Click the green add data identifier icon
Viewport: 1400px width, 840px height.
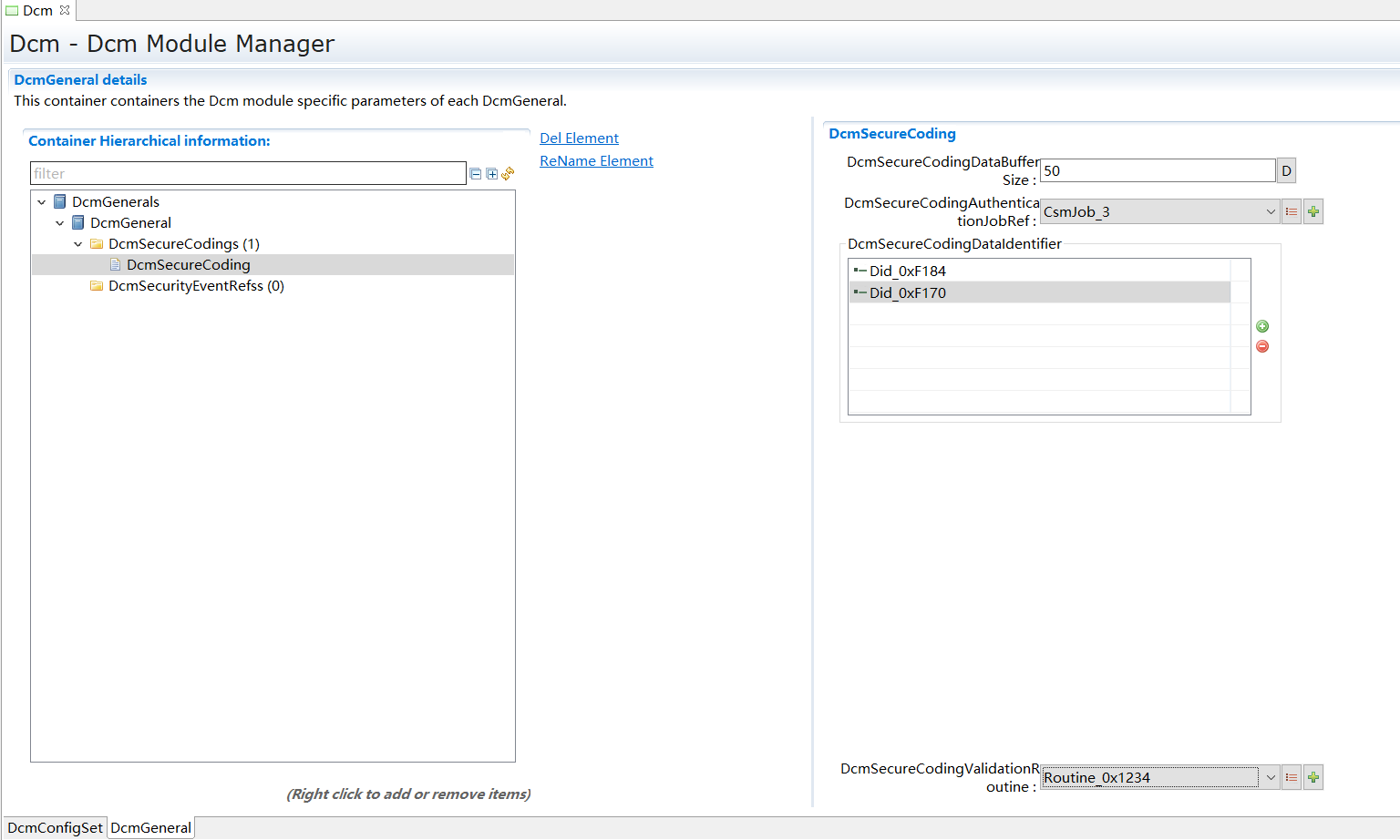click(1262, 326)
